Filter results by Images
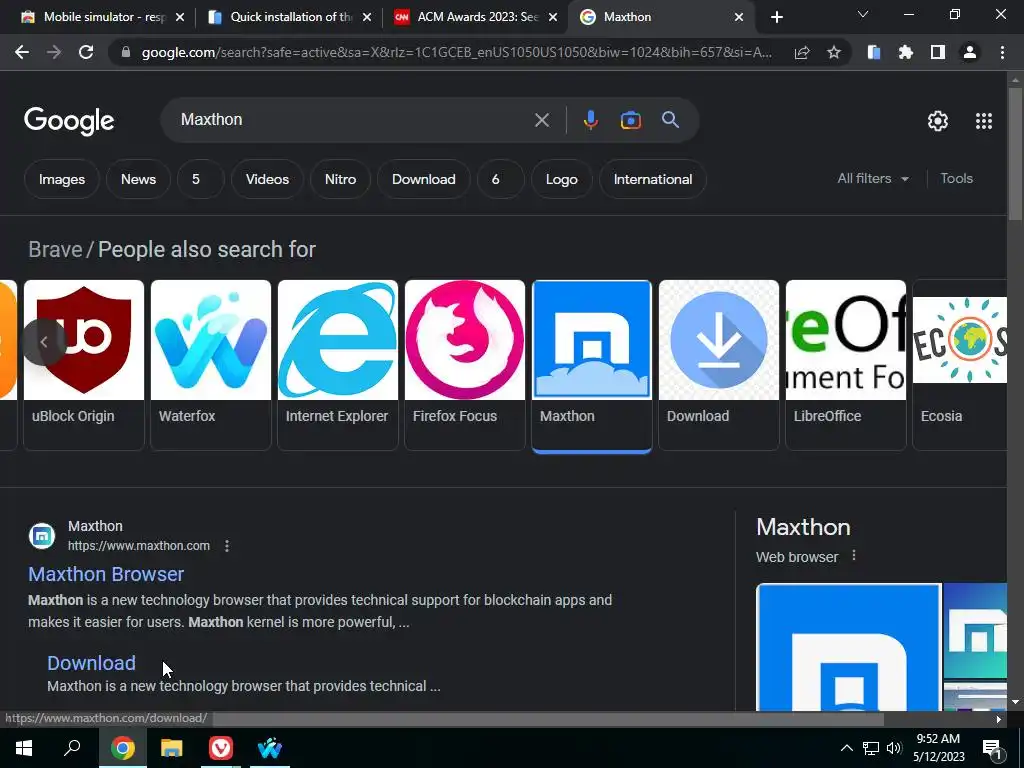 point(61,179)
